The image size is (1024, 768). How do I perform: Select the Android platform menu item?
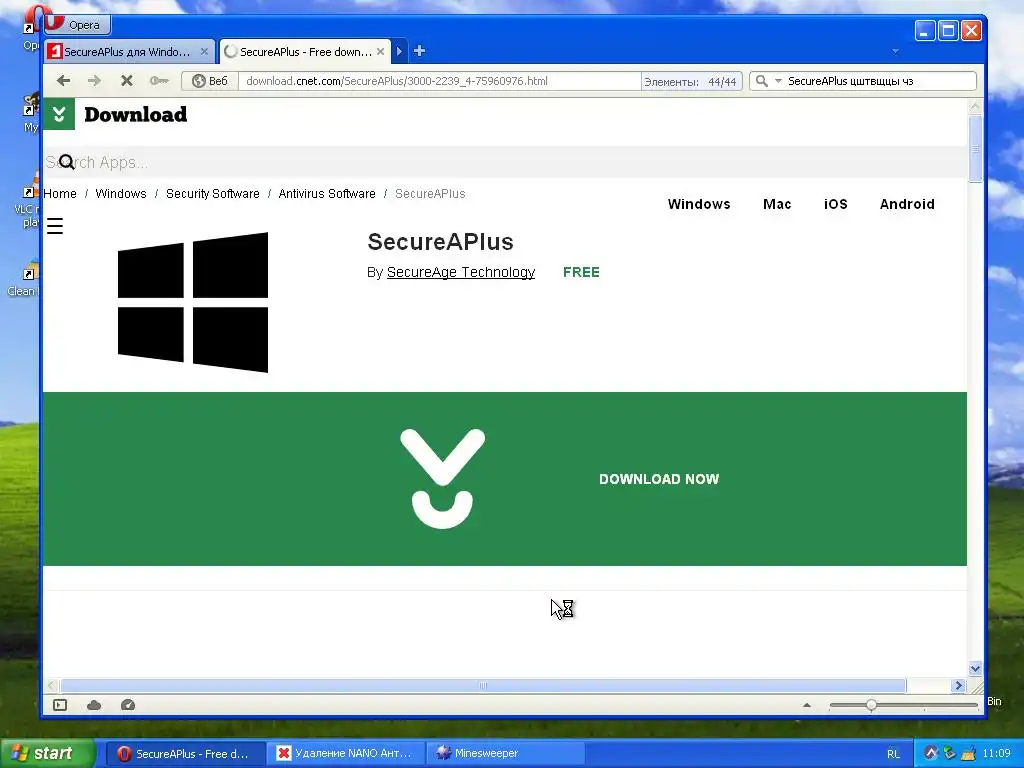coord(906,204)
